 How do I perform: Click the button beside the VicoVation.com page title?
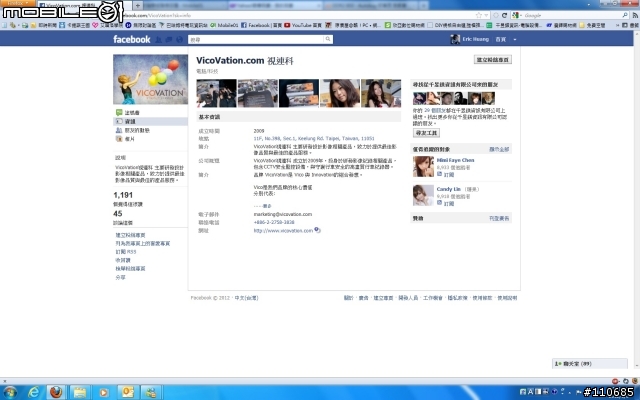coord(493,60)
